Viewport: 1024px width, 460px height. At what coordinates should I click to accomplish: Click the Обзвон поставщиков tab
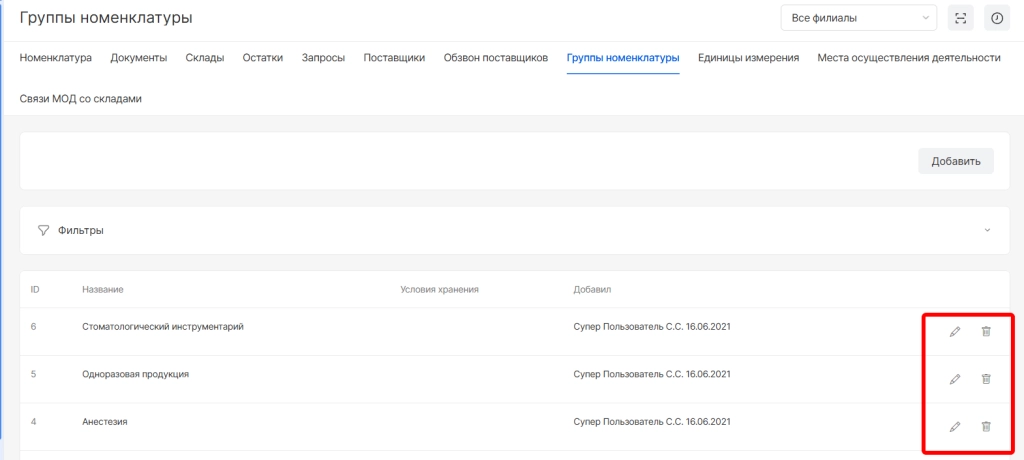(x=495, y=58)
